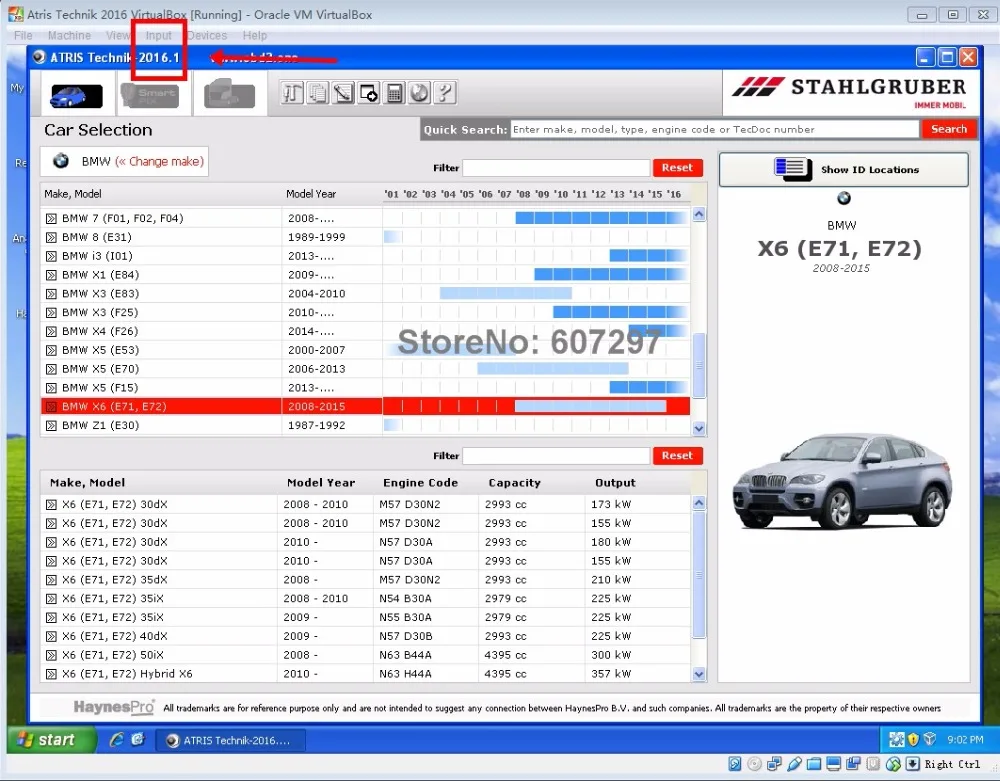The height and width of the screenshot is (781, 1000).
Task: Select X6 Hybrid X6 N63 H44A row
Action: (x=365, y=674)
